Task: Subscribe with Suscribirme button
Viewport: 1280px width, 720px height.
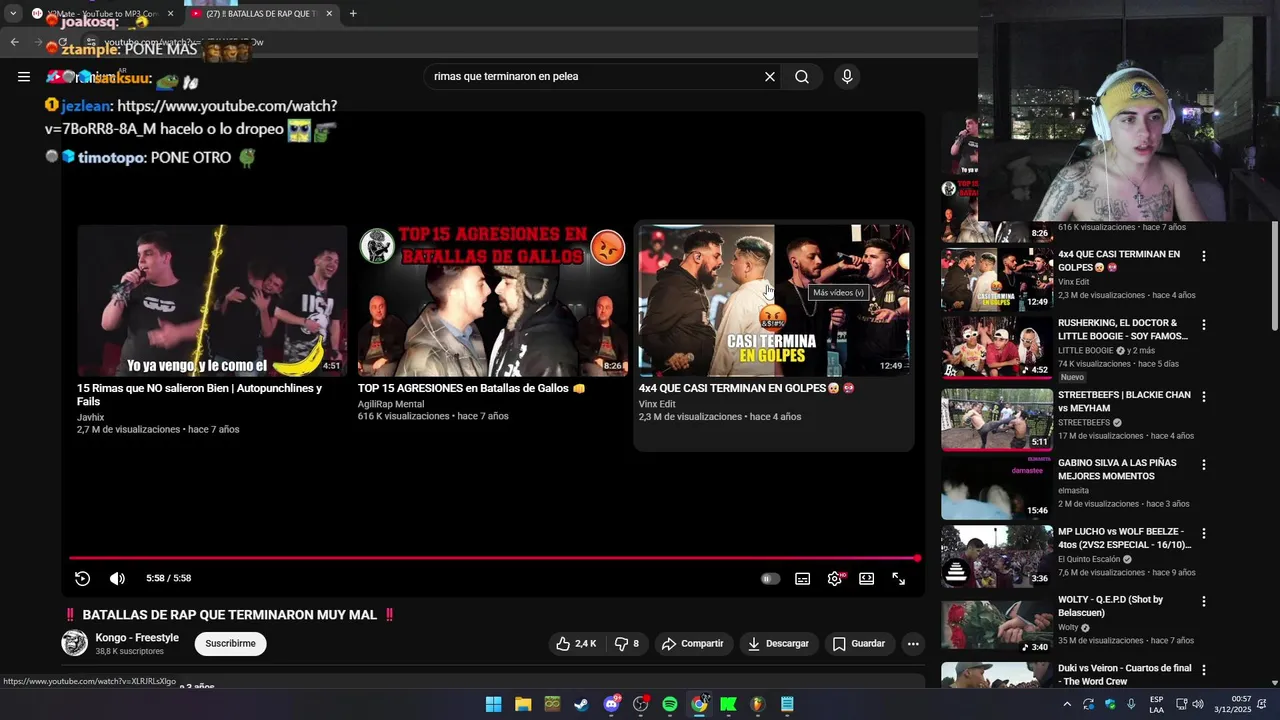Action: point(231,644)
